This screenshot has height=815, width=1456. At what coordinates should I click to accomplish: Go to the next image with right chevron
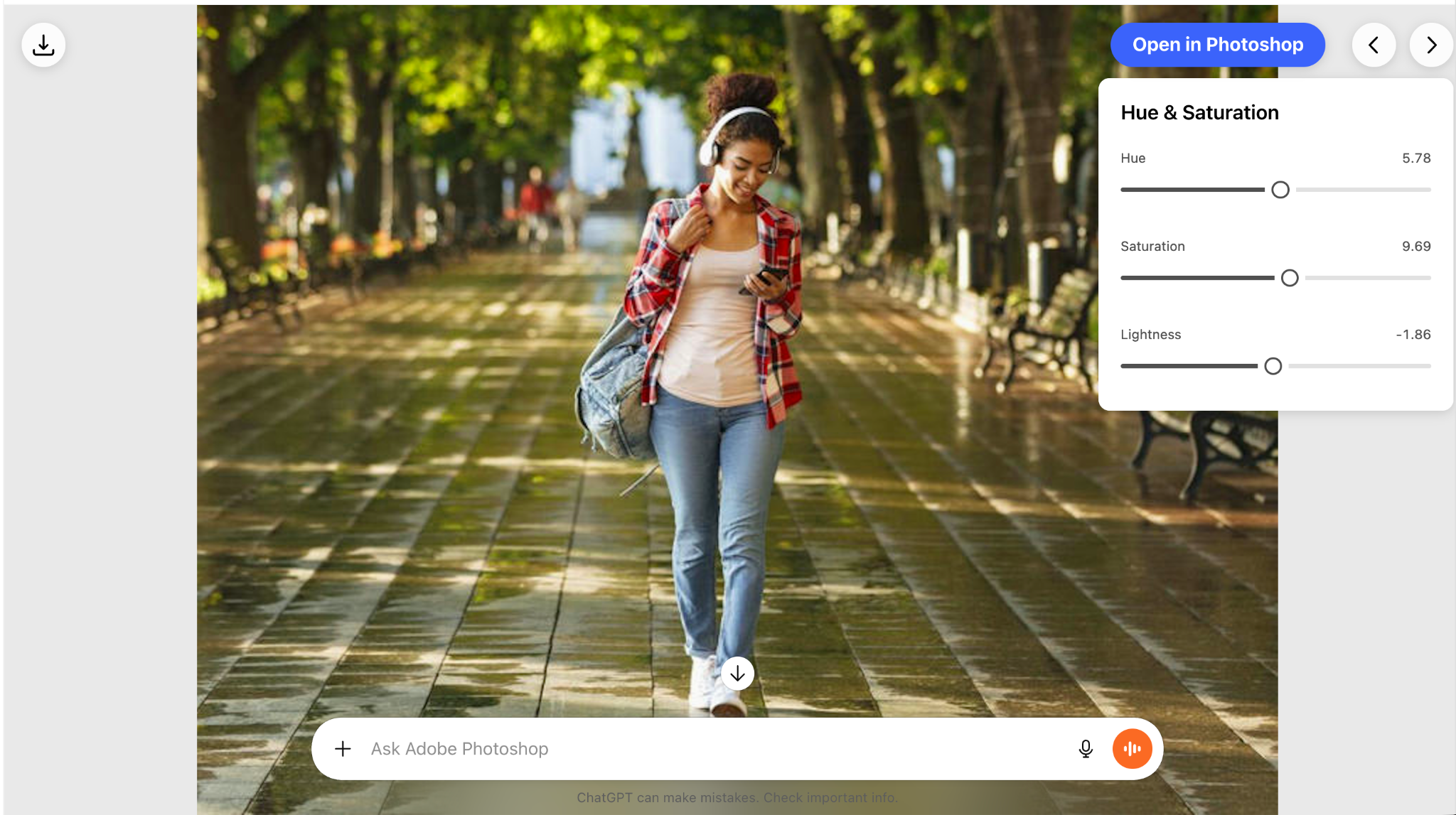click(1431, 45)
